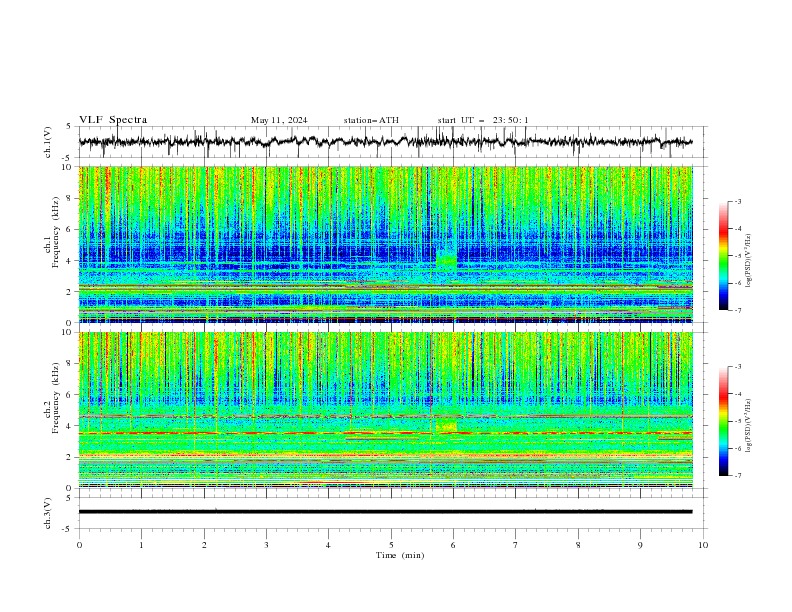This screenshot has height=612, width=792.
Task: Click the "VLF Spectra" plot title
Action: pos(113,120)
